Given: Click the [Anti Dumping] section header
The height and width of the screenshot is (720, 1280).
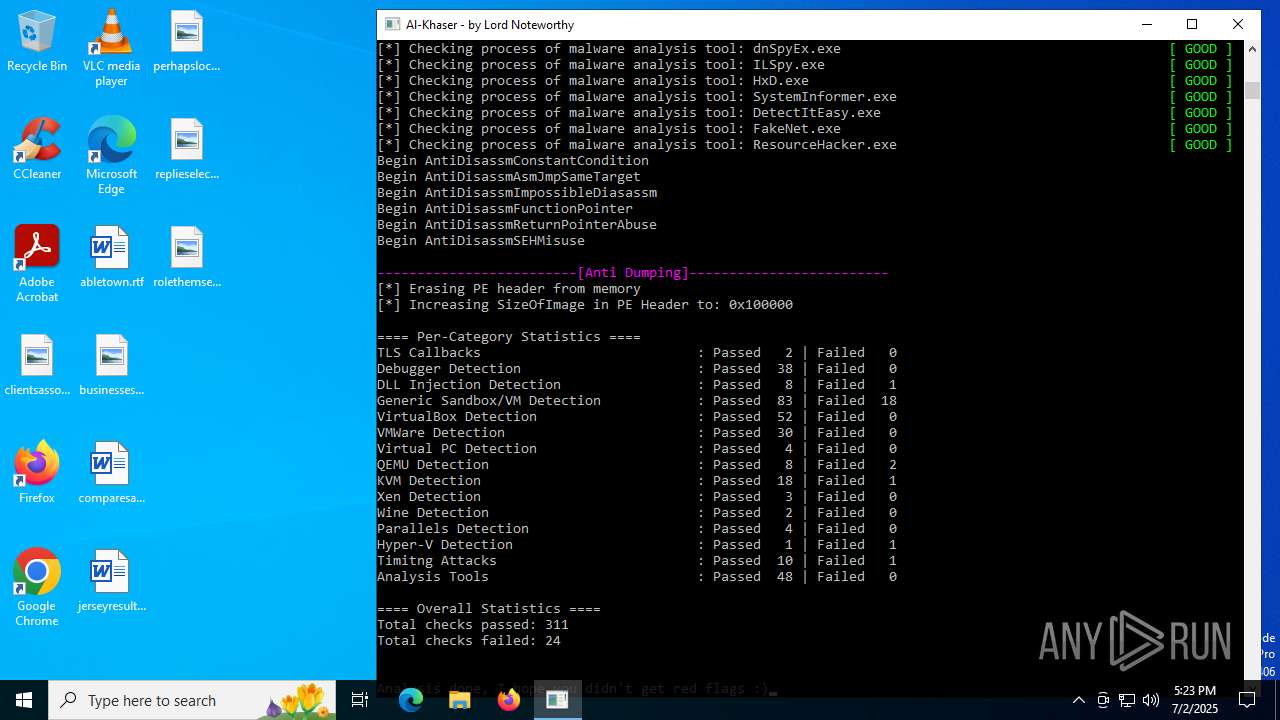Looking at the screenshot, I should (633, 273).
